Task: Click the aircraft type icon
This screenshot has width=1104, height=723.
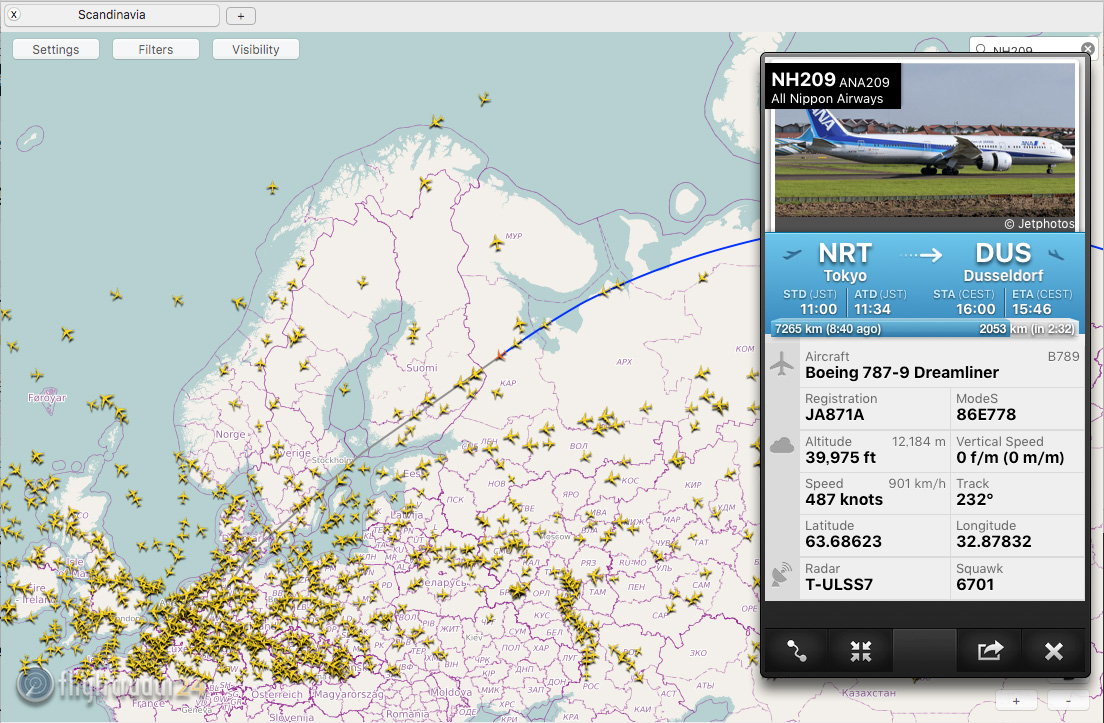Action: click(782, 364)
